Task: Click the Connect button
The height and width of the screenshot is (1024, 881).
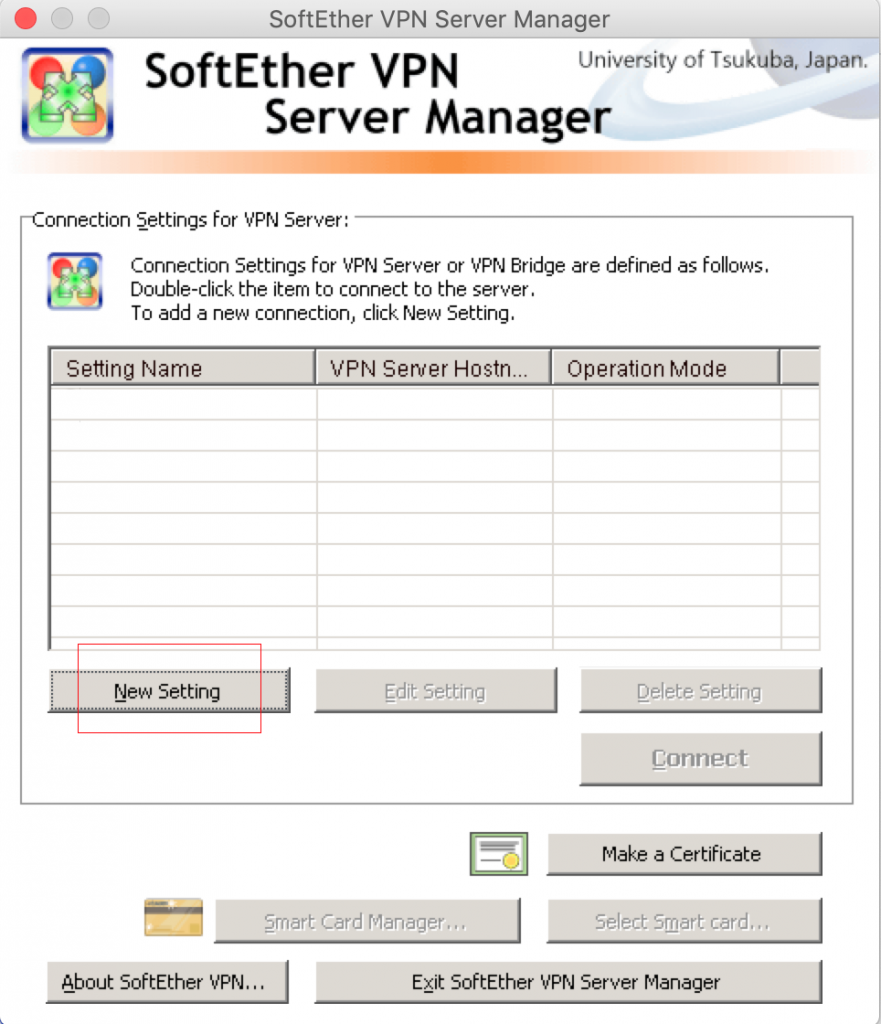Action: 700,758
